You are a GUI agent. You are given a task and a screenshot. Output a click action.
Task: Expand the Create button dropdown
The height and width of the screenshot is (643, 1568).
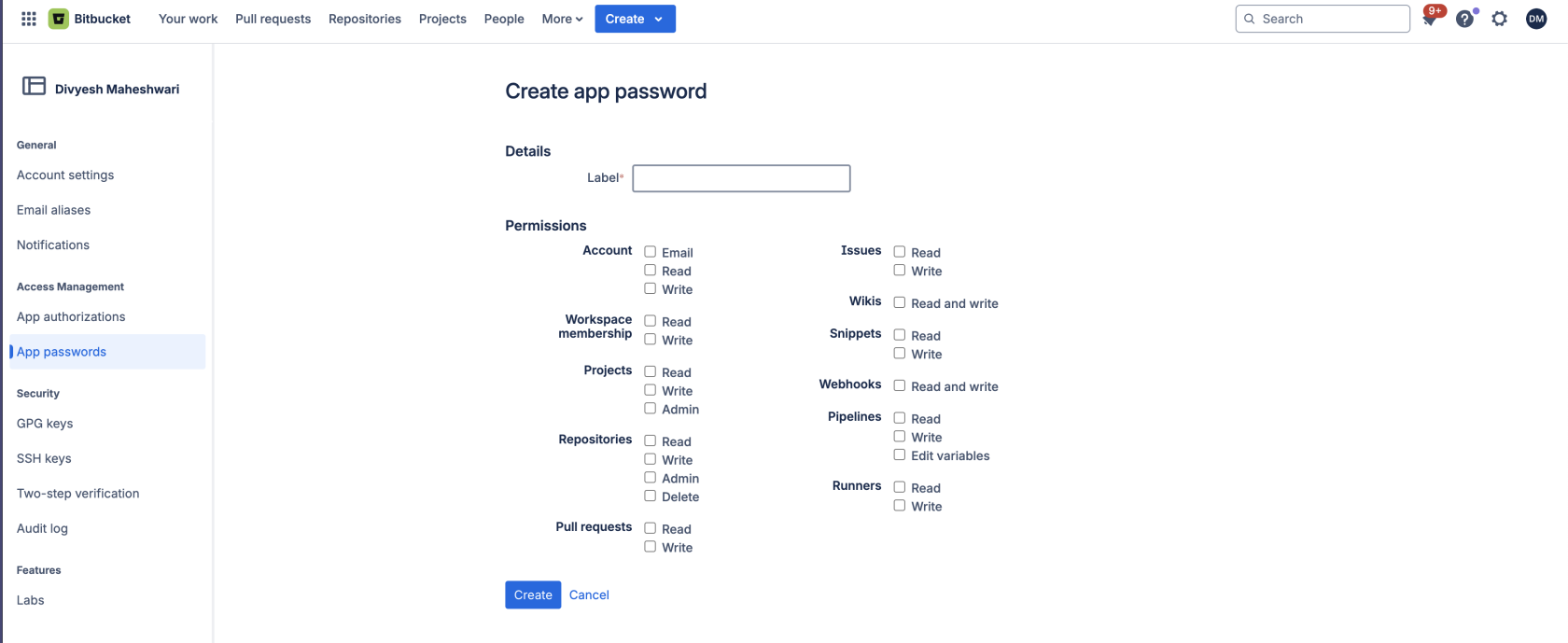pyautogui.click(x=660, y=18)
